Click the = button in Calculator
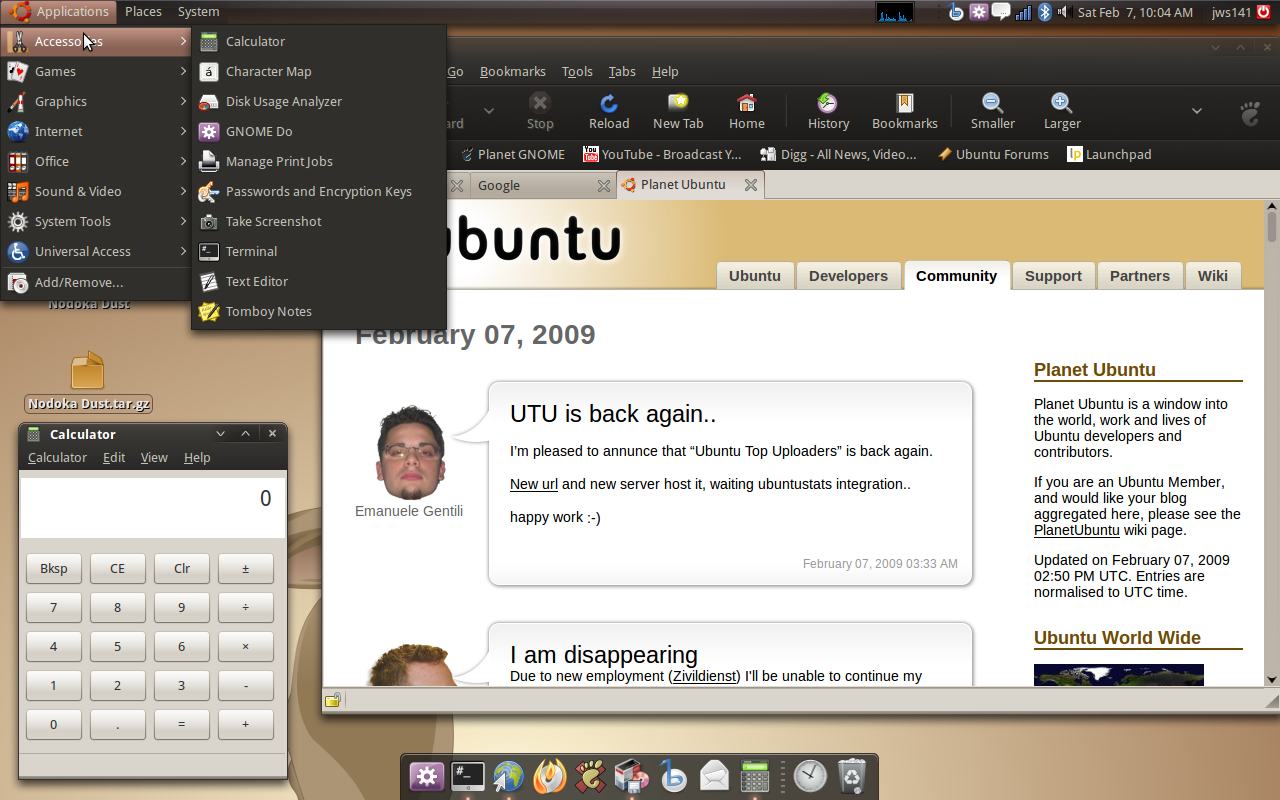Viewport: 1280px width, 800px height. point(182,725)
